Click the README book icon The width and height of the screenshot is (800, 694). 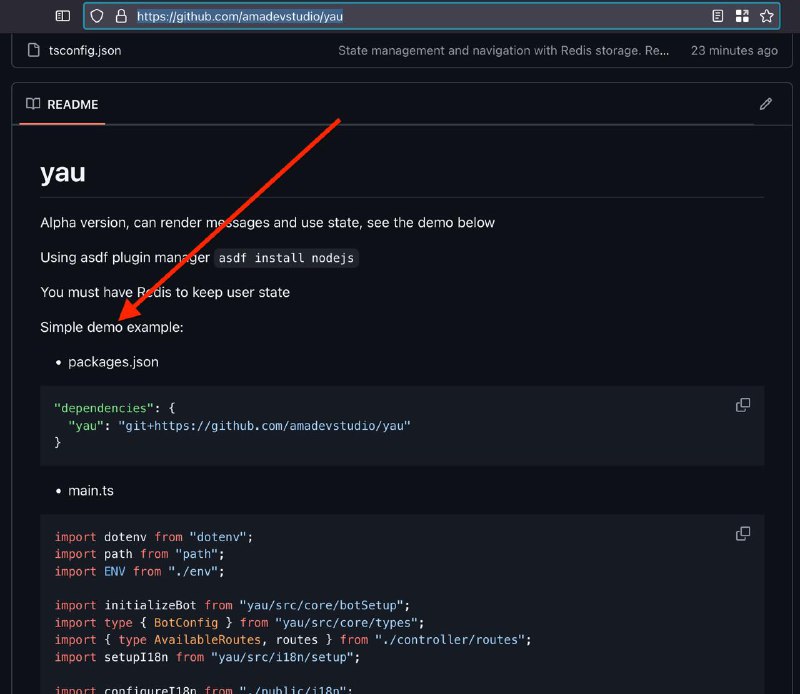coord(35,104)
